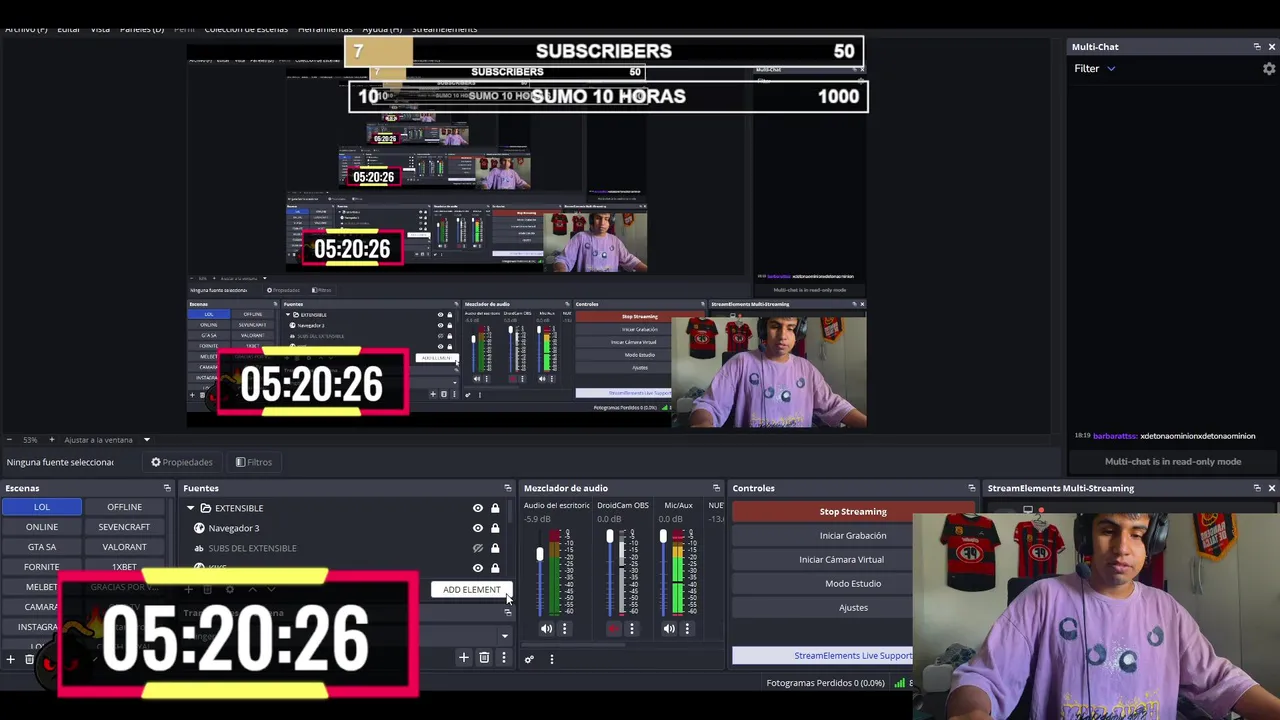
Task: Open the Vista menu
Action: point(100,30)
